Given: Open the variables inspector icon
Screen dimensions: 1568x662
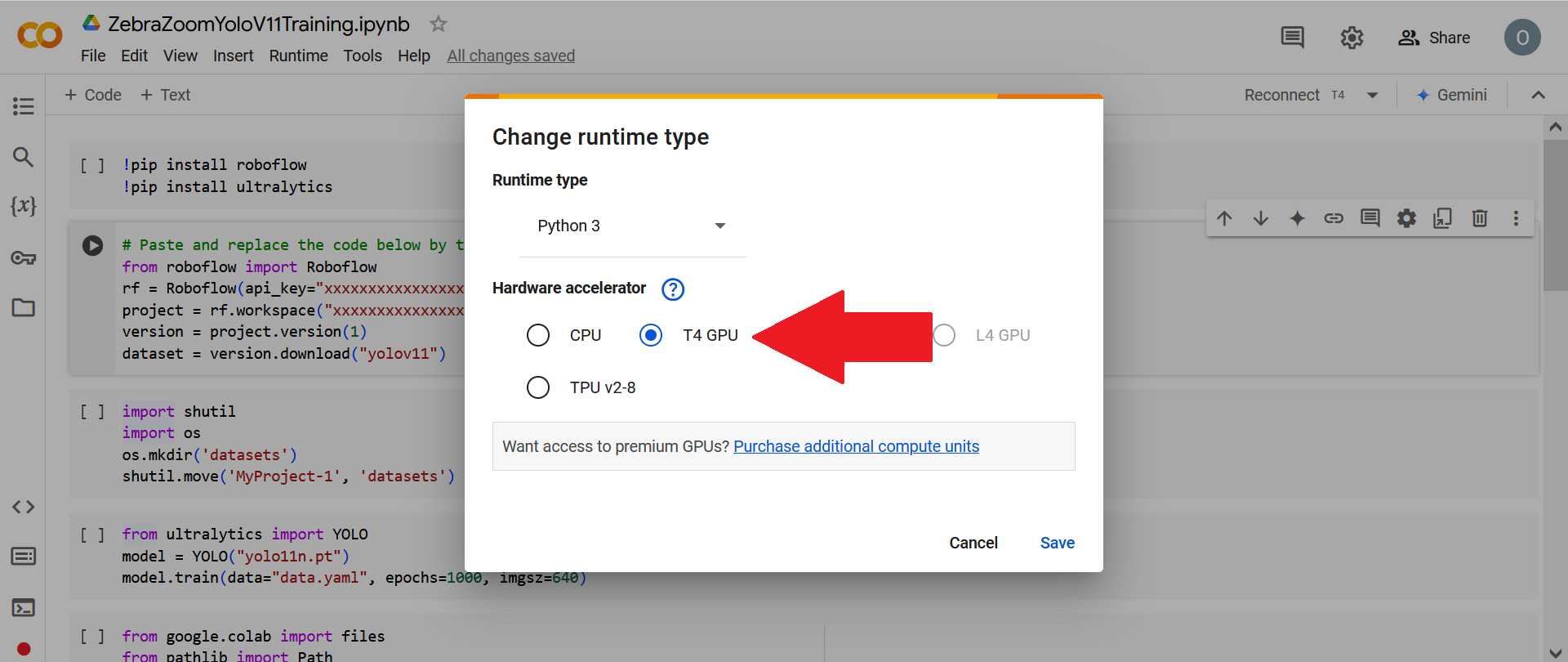Looking at the screenshot, I should coord(23,206).
